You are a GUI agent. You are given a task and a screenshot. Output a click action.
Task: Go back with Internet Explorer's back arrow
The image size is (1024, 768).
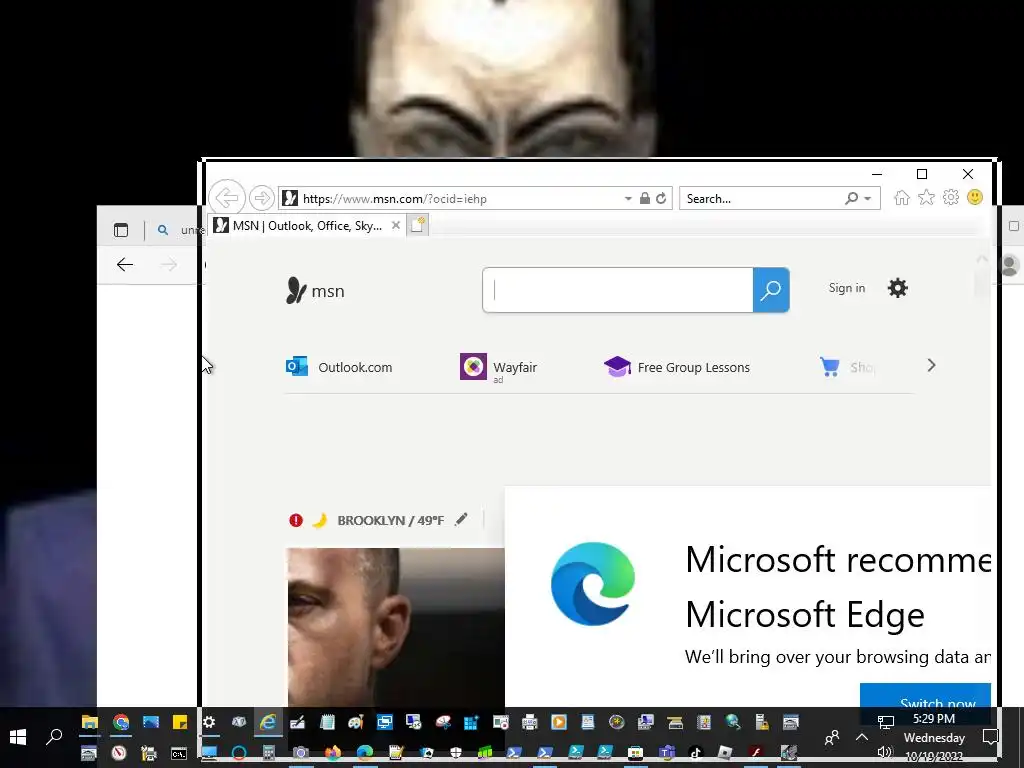click(227, 197)
